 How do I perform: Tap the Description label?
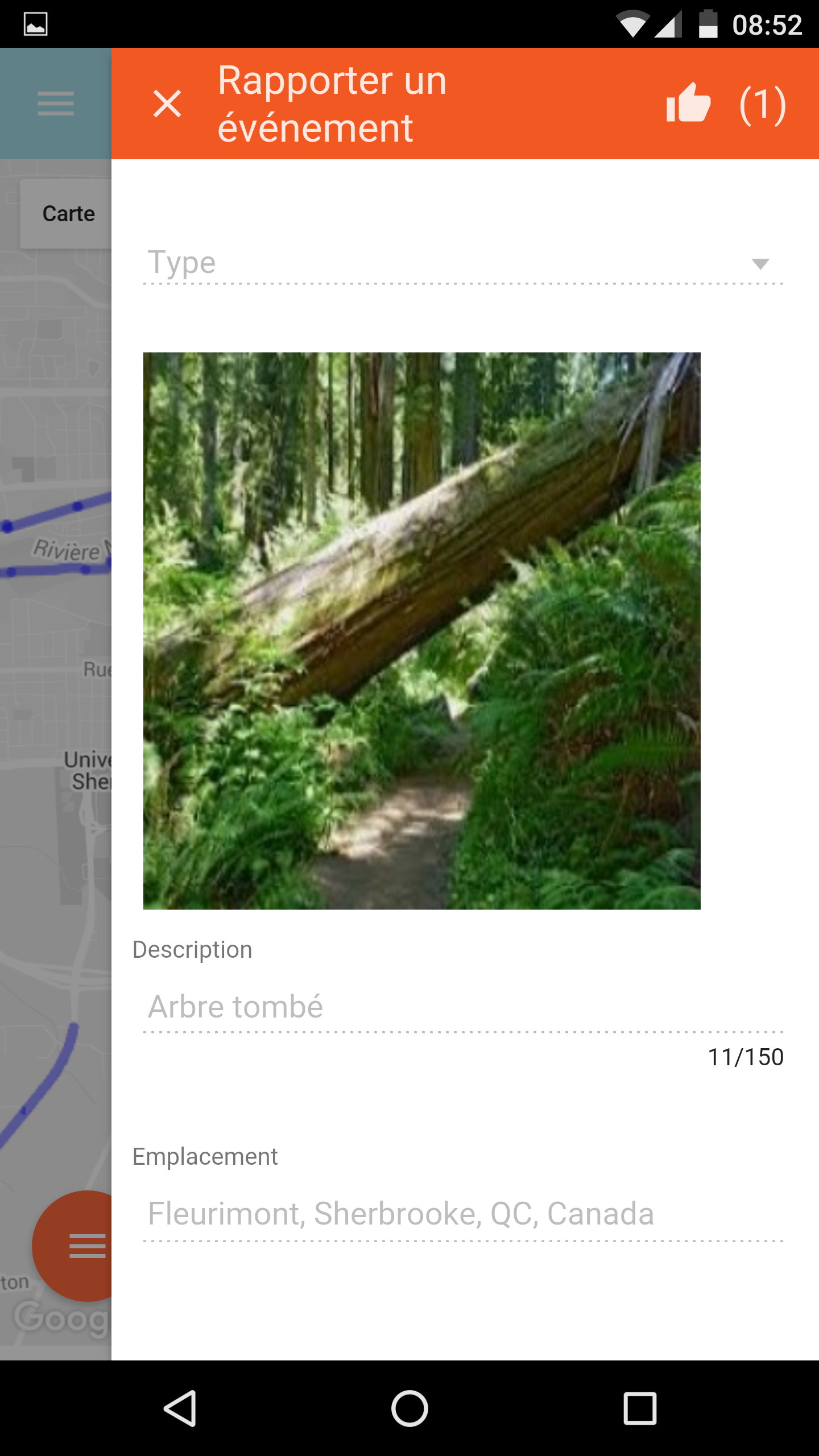(x=192, y=950)
